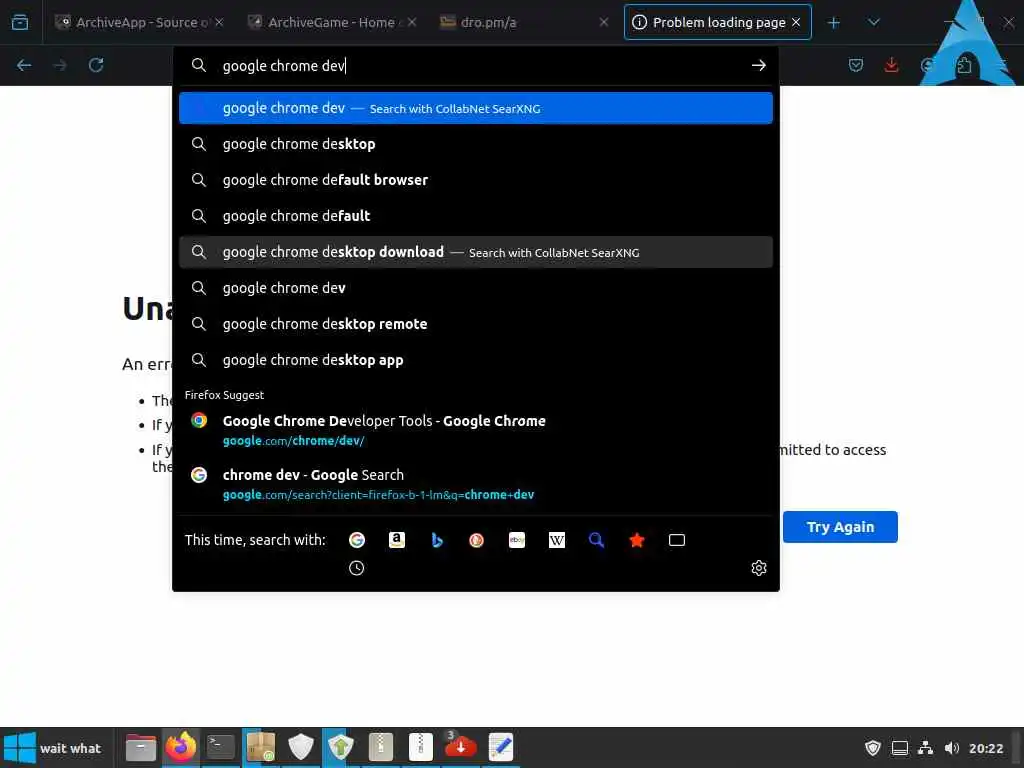The width and height of the screenshot is (1024, 768).
Task: Choose suggestion 'google chrome desktop app'
Action: click(475, 360)
